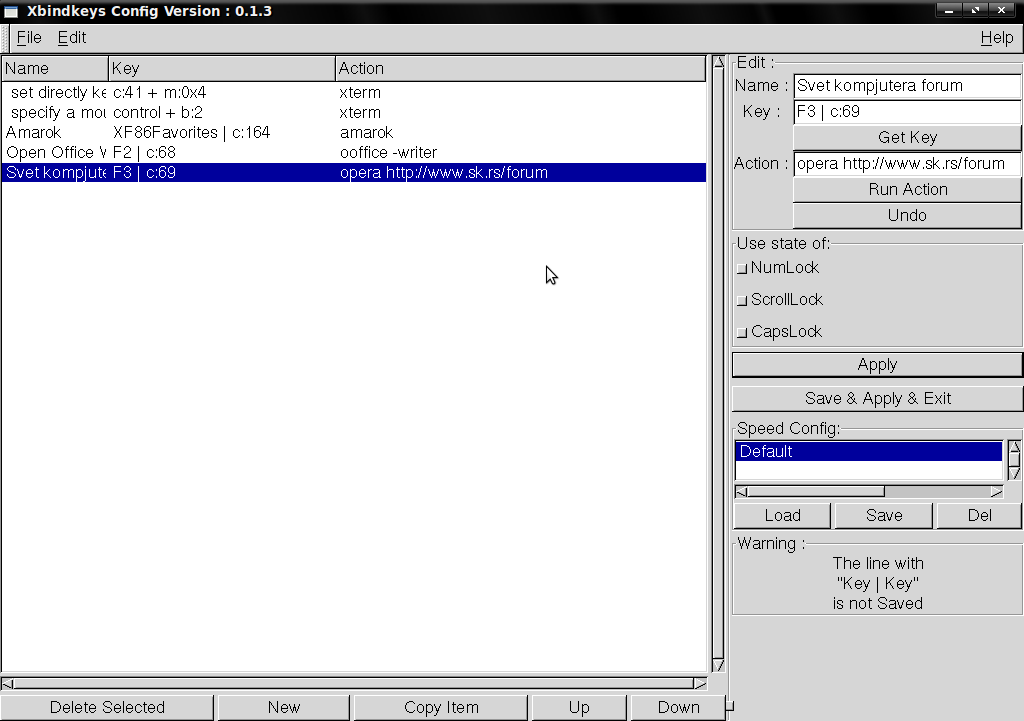Open the File menu
The height and width of the screenshot is (721, 1024).
coord(29,37)
